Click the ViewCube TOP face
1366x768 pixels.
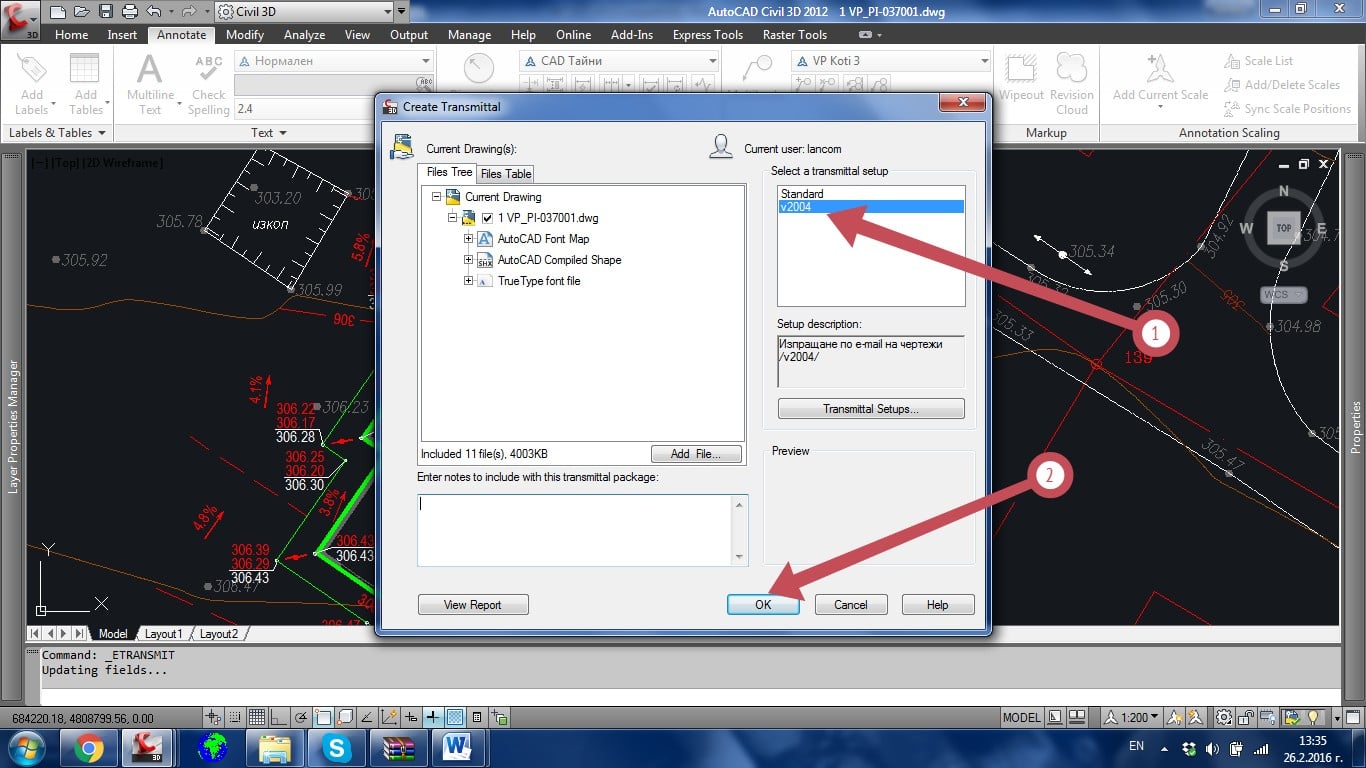pos(1283,228)
